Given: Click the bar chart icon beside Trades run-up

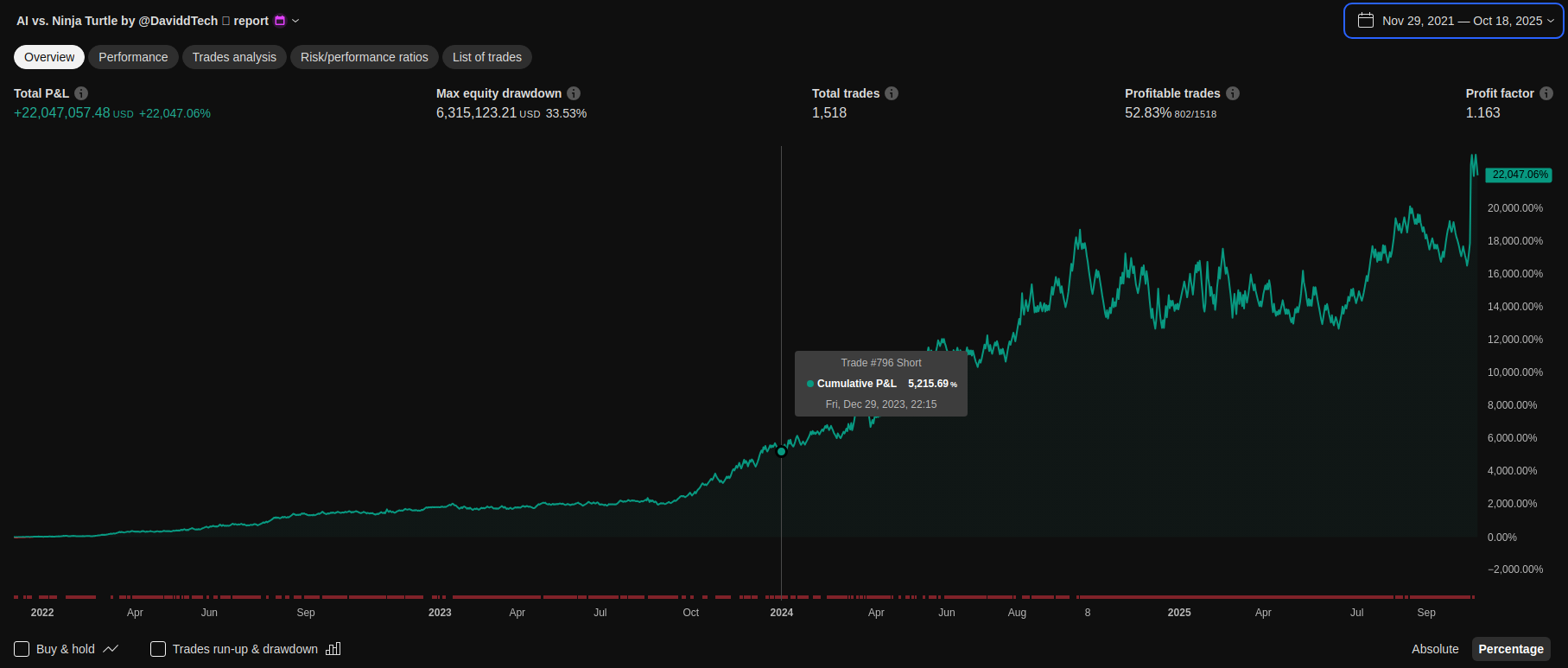Looking at the screenshot, I should coord(333,649).
